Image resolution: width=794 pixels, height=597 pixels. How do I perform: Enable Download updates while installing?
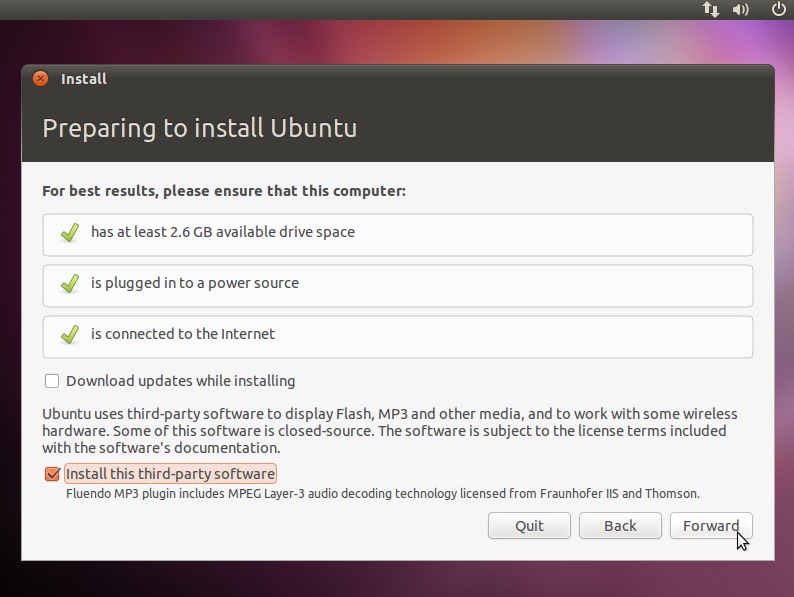pos(52,381)
